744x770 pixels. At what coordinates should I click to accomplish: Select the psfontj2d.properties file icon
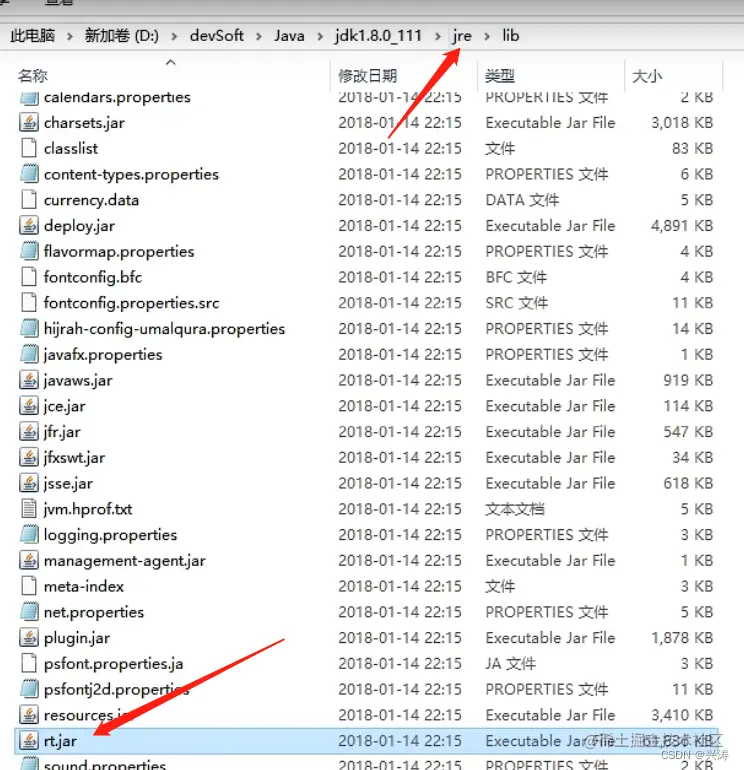click(28, 689)
